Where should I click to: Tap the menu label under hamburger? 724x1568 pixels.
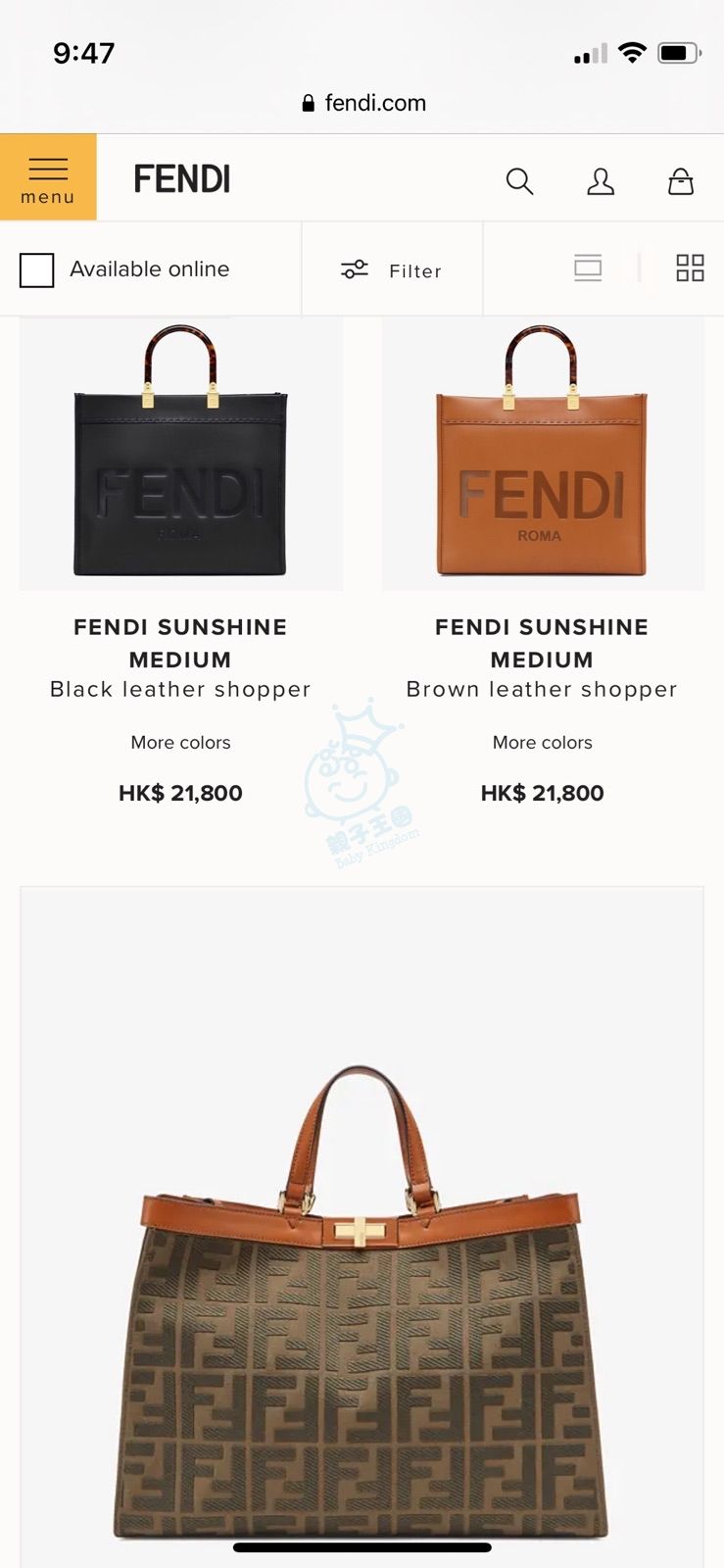[48, 197]
